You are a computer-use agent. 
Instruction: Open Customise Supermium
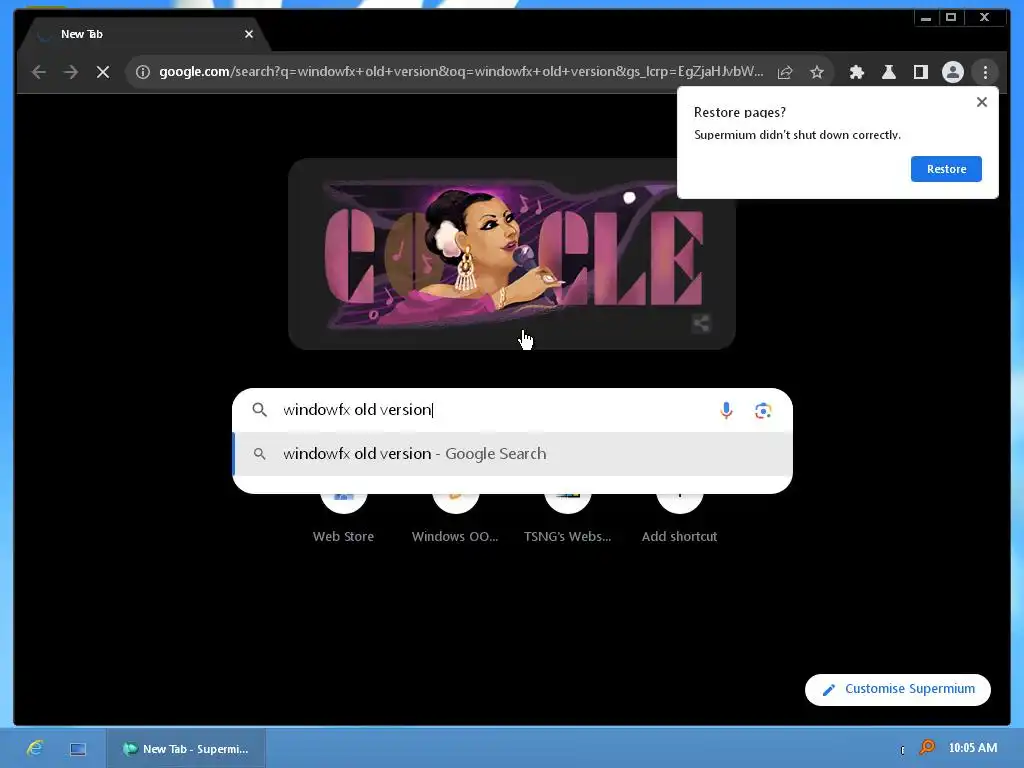click(x=898, y=690)
